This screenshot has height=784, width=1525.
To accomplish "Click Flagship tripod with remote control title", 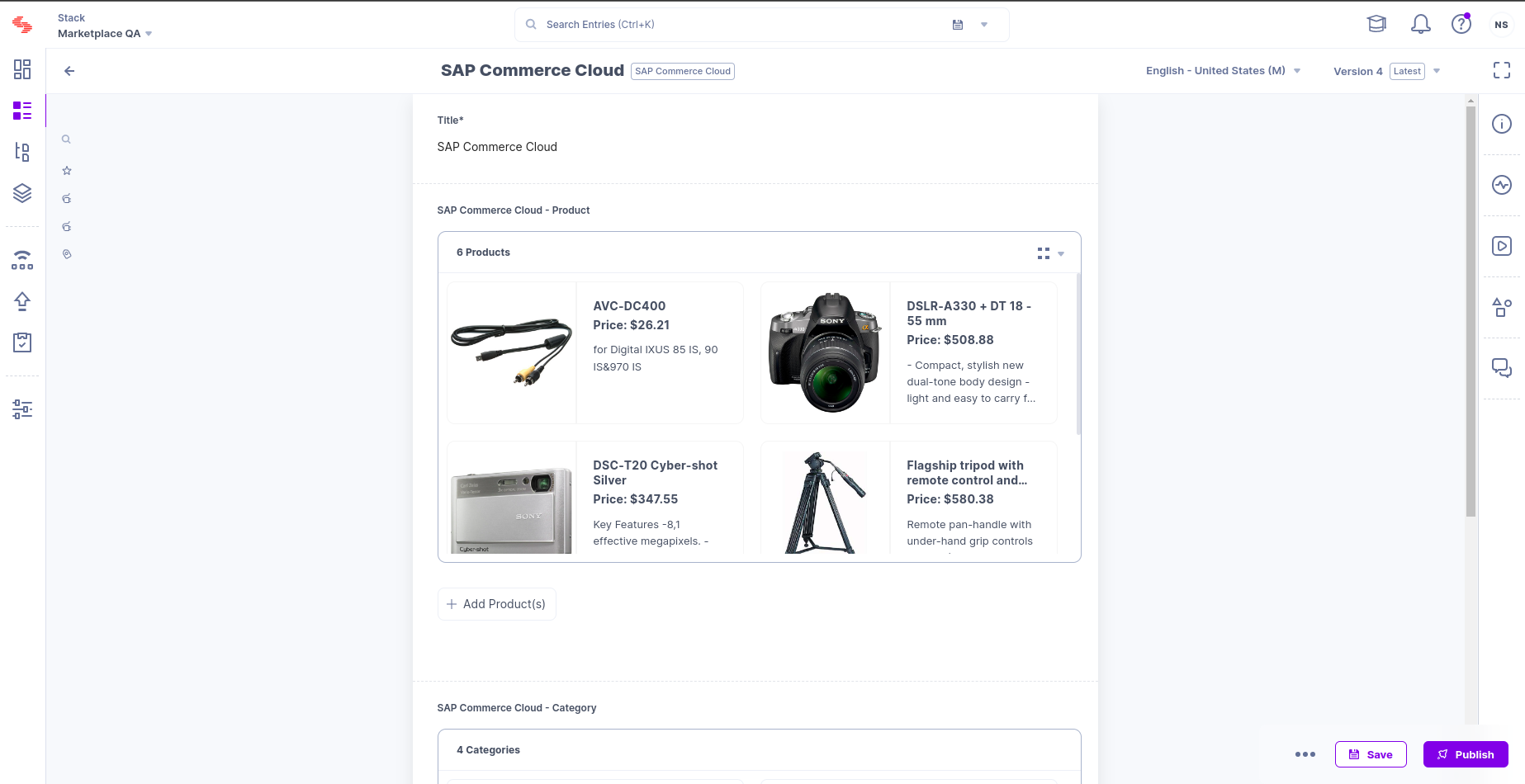I will click(967, 473).
